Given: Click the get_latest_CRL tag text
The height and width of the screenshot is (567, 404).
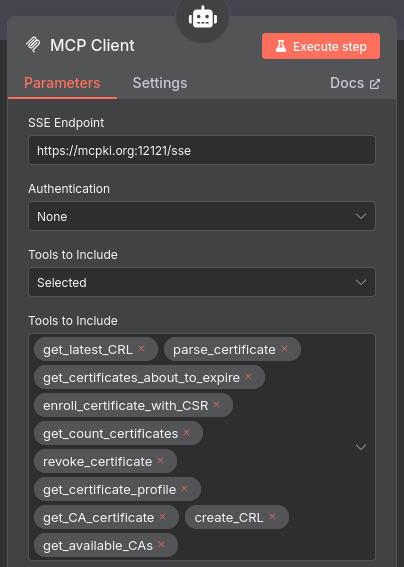Looking at the screenshot, I should 88,350.
